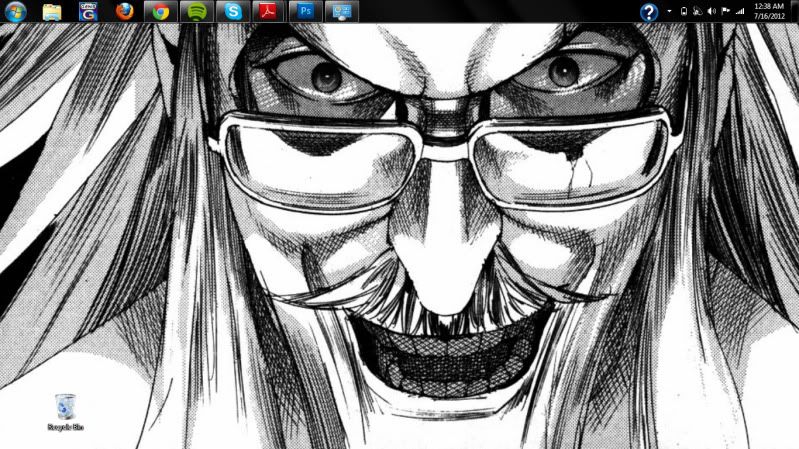Open the Spotify taskbar button

[197, 11]
